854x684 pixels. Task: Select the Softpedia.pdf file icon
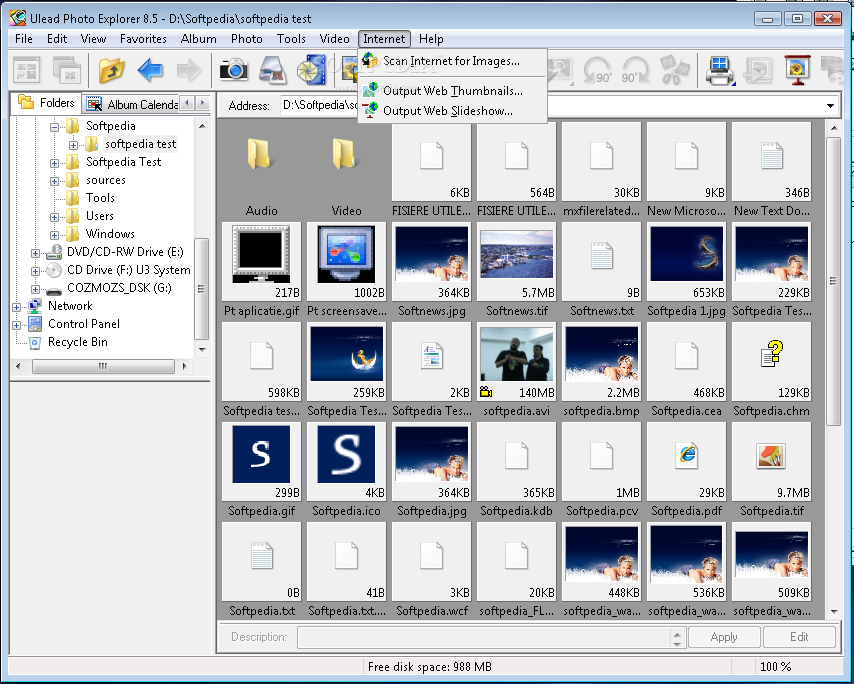tap(686, 454)
